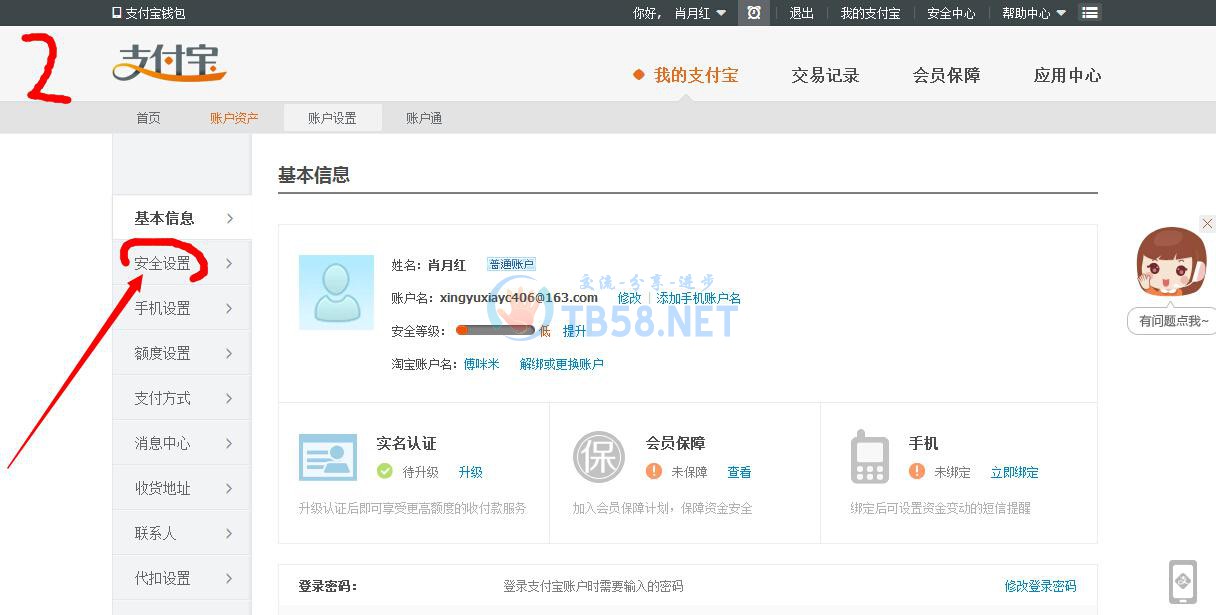Image resolution: width=1216 pixels, height=615 pixels.
Task: Click the chevron next to 额度设置
Action: (230, 353)
